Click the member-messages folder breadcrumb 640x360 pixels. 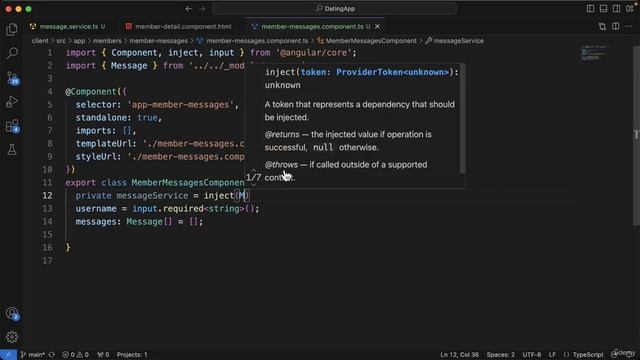158,41
